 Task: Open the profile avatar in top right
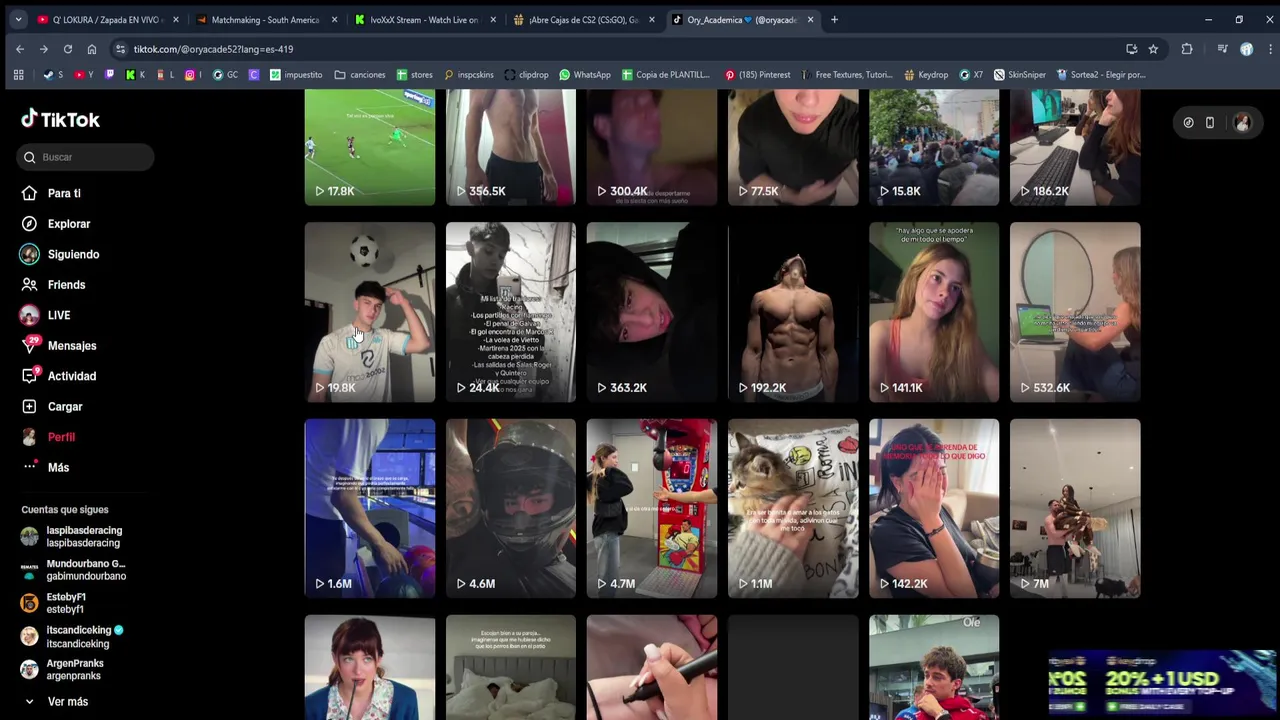coord(1242,122)
